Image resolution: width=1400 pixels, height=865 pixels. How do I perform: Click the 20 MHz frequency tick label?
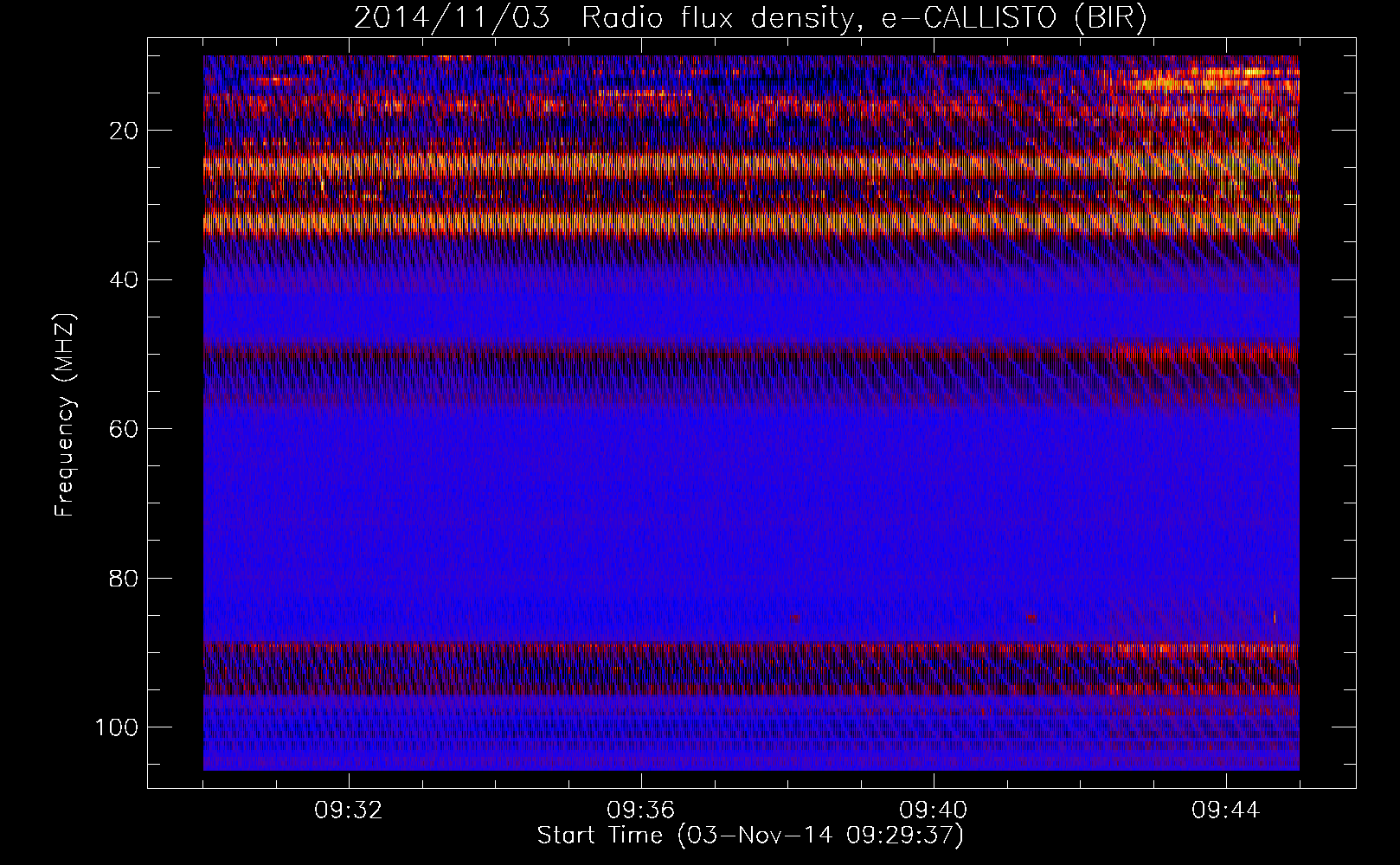pyautogui.click(x=125, y=131)
